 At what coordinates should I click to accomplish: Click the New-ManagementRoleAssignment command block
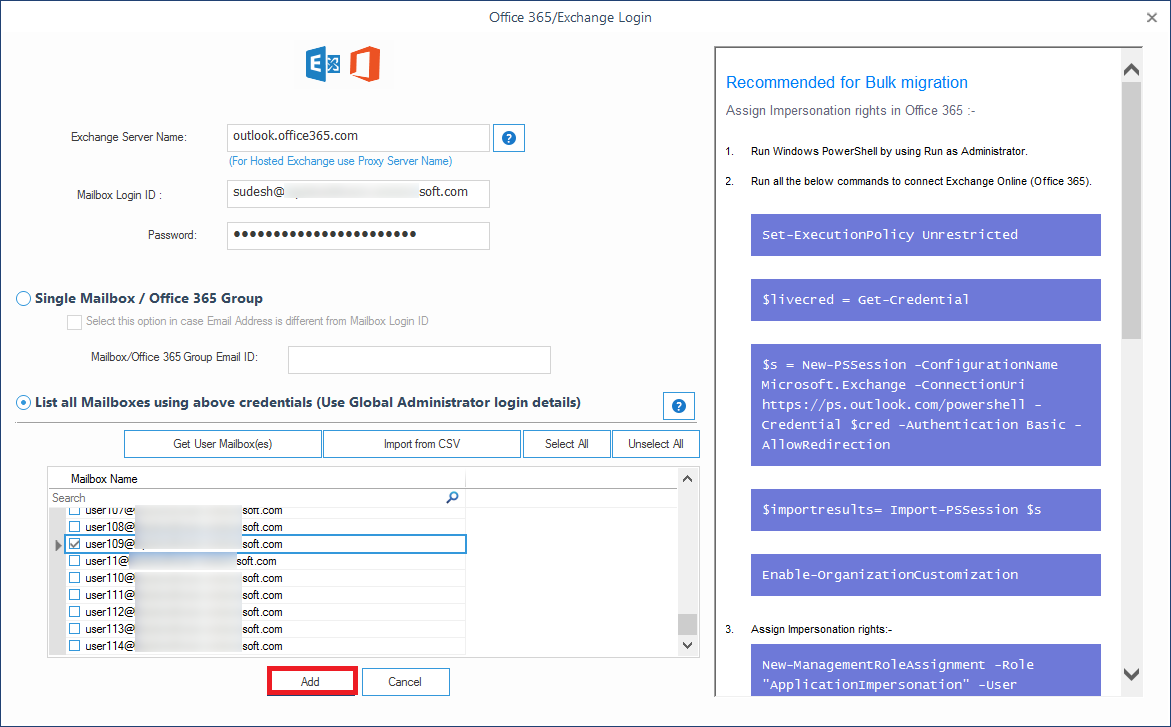[925, 670]
